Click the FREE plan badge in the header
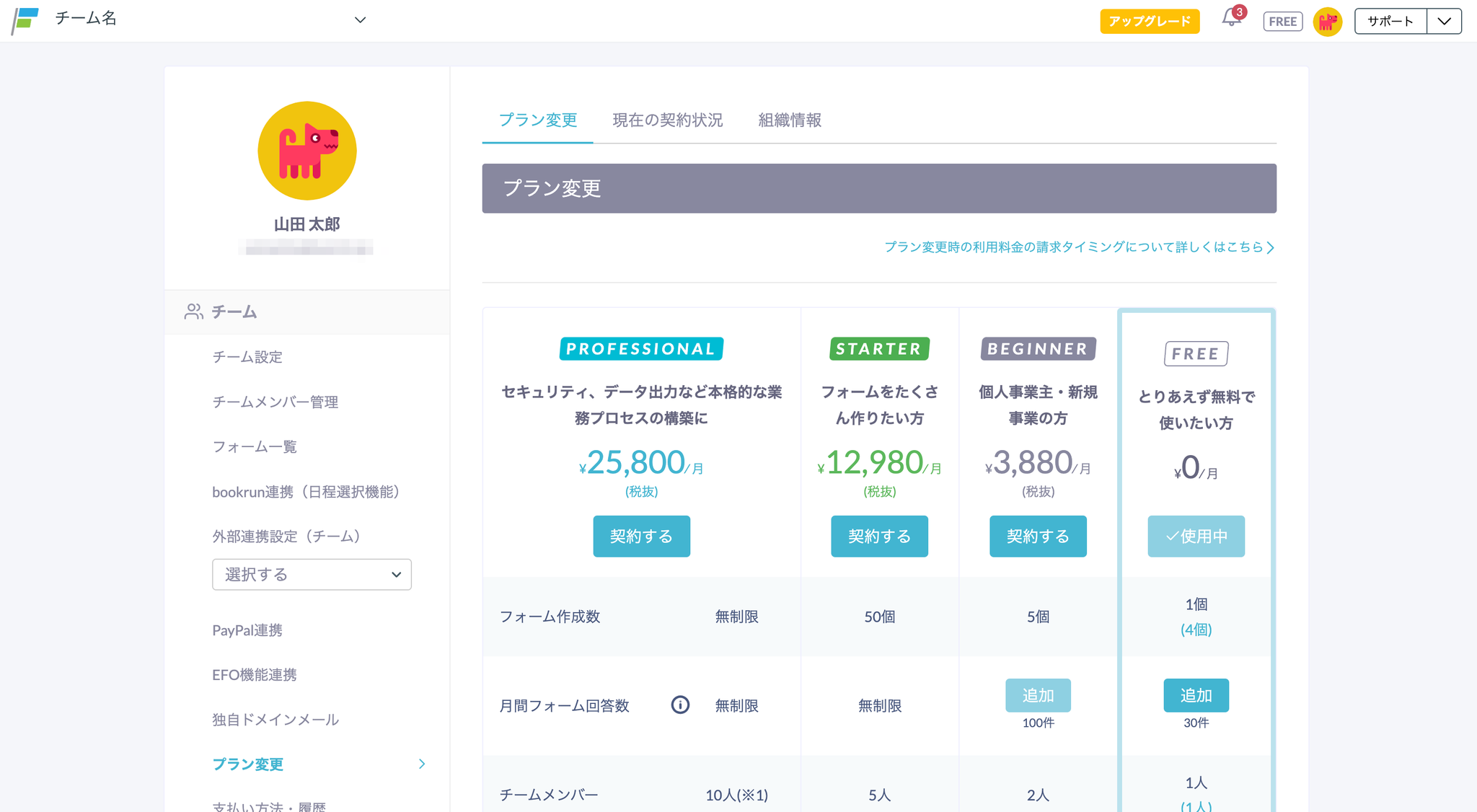1477x812 pixels. pyautogui.click(x=1282, y=22)
